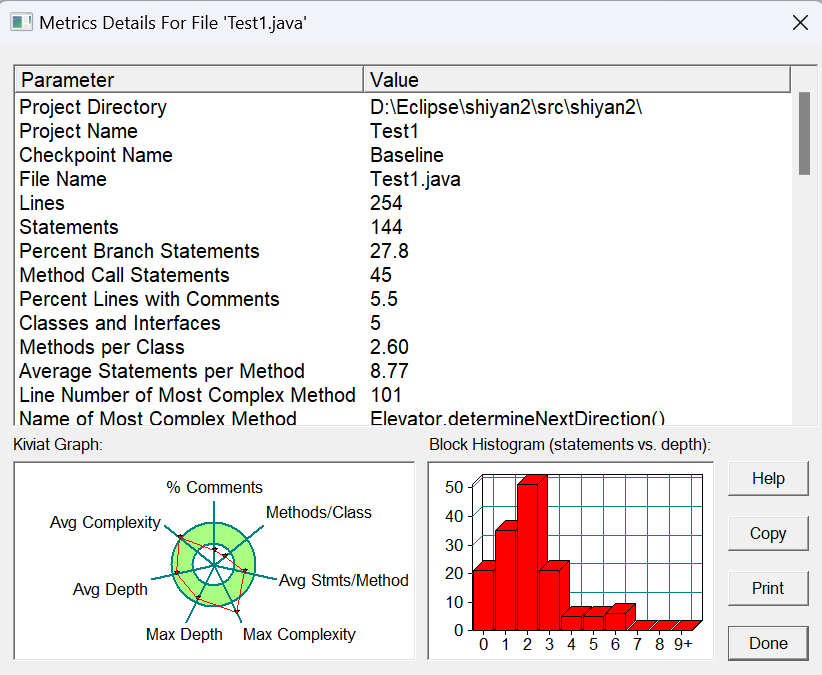
Task: Click the 9+ depth label on histogram axis
Action: click(x=683, y=644)
